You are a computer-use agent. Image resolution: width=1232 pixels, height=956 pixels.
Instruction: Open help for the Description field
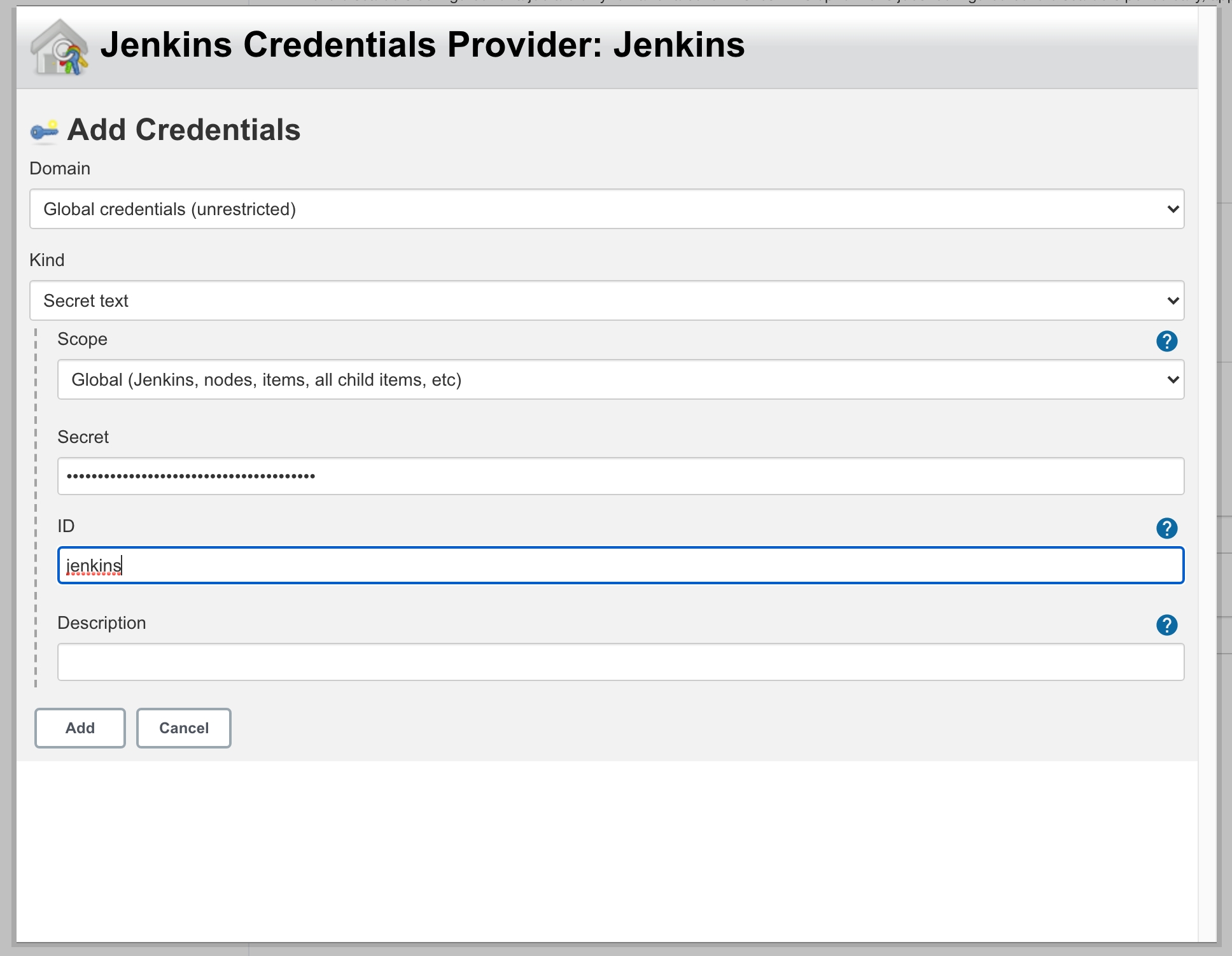1166,624
